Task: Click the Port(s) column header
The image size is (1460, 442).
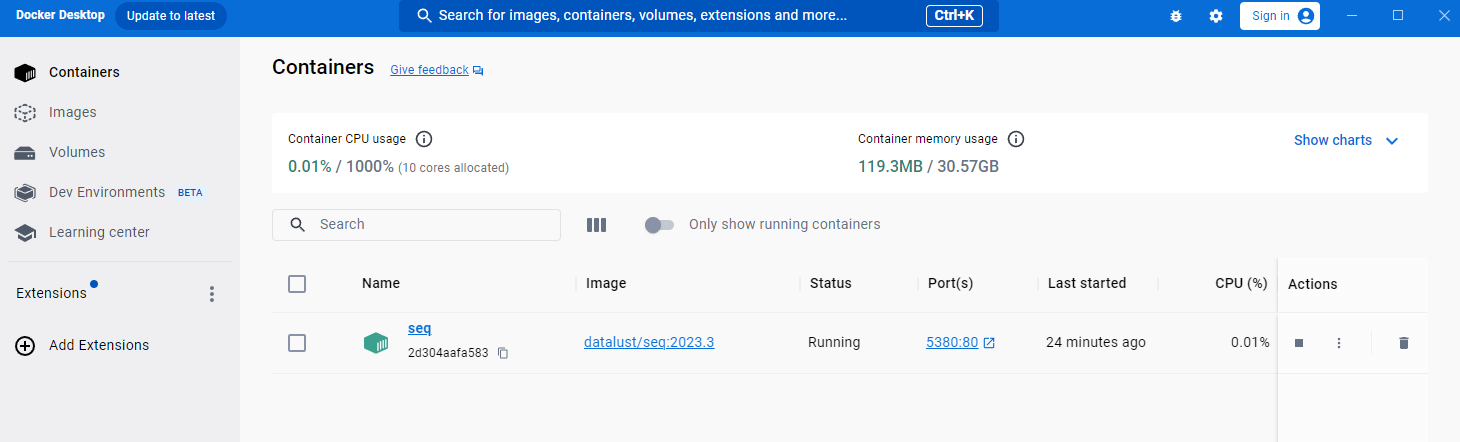Action: [950, 284]
